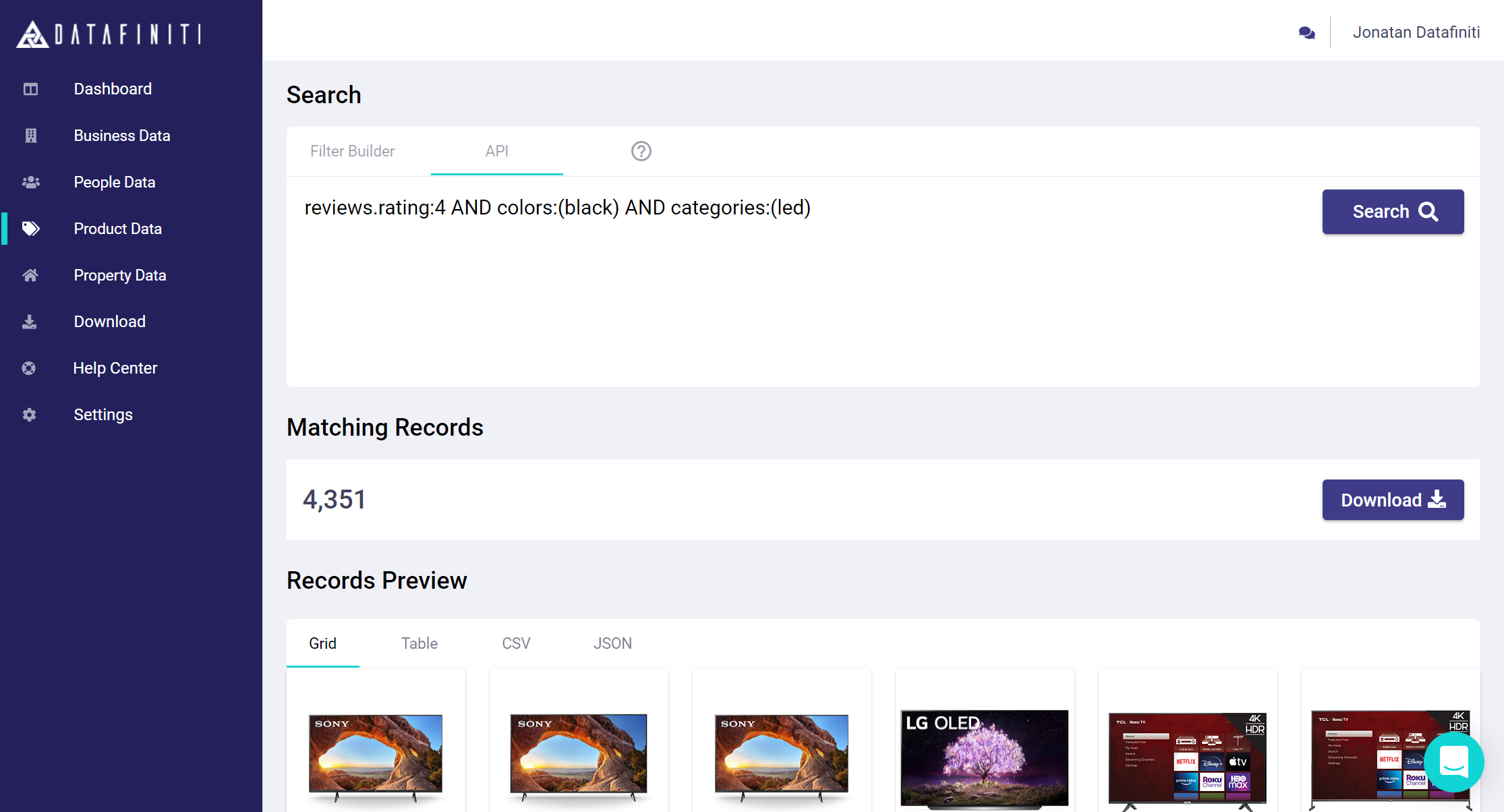Select the API tab
The width and height of the screenshot is (1504, 812).
496,151
